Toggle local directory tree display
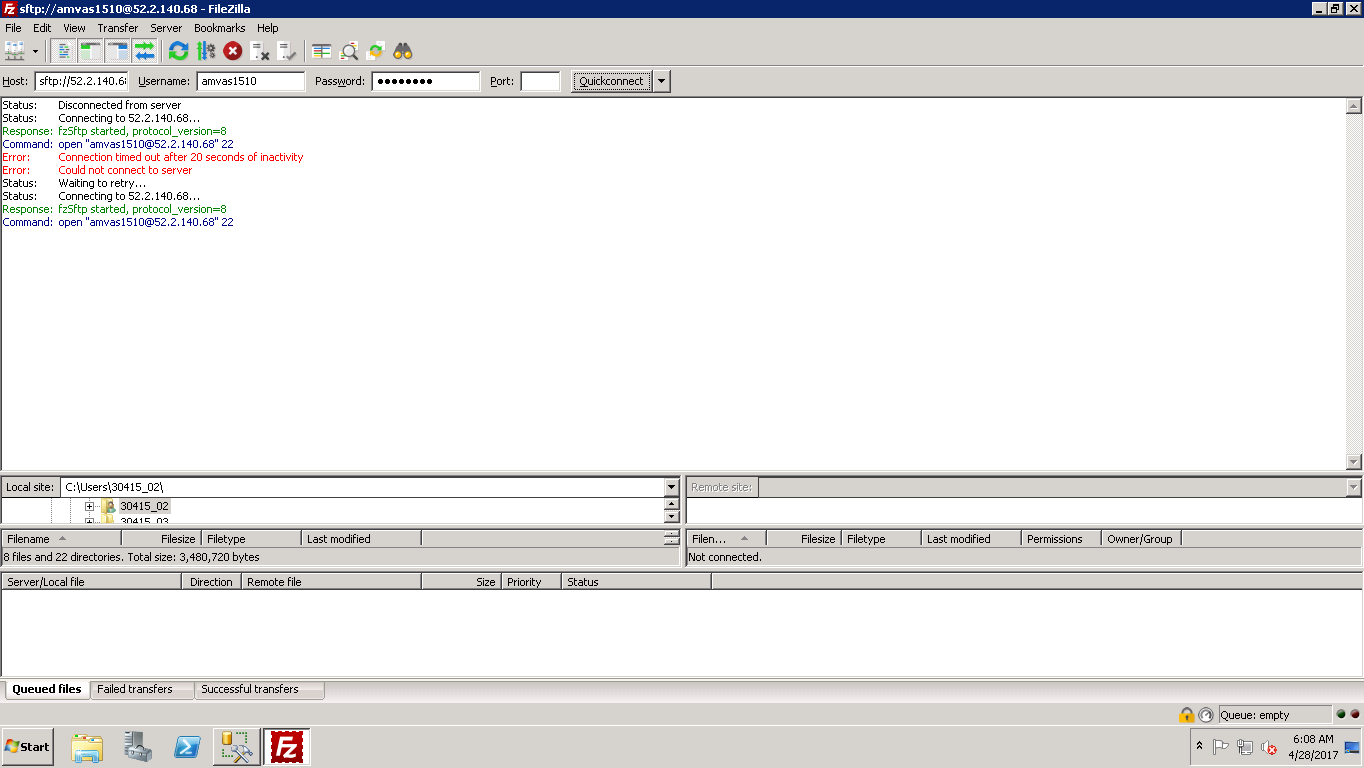Viewport: 1364px width, 768px height. 91,50
